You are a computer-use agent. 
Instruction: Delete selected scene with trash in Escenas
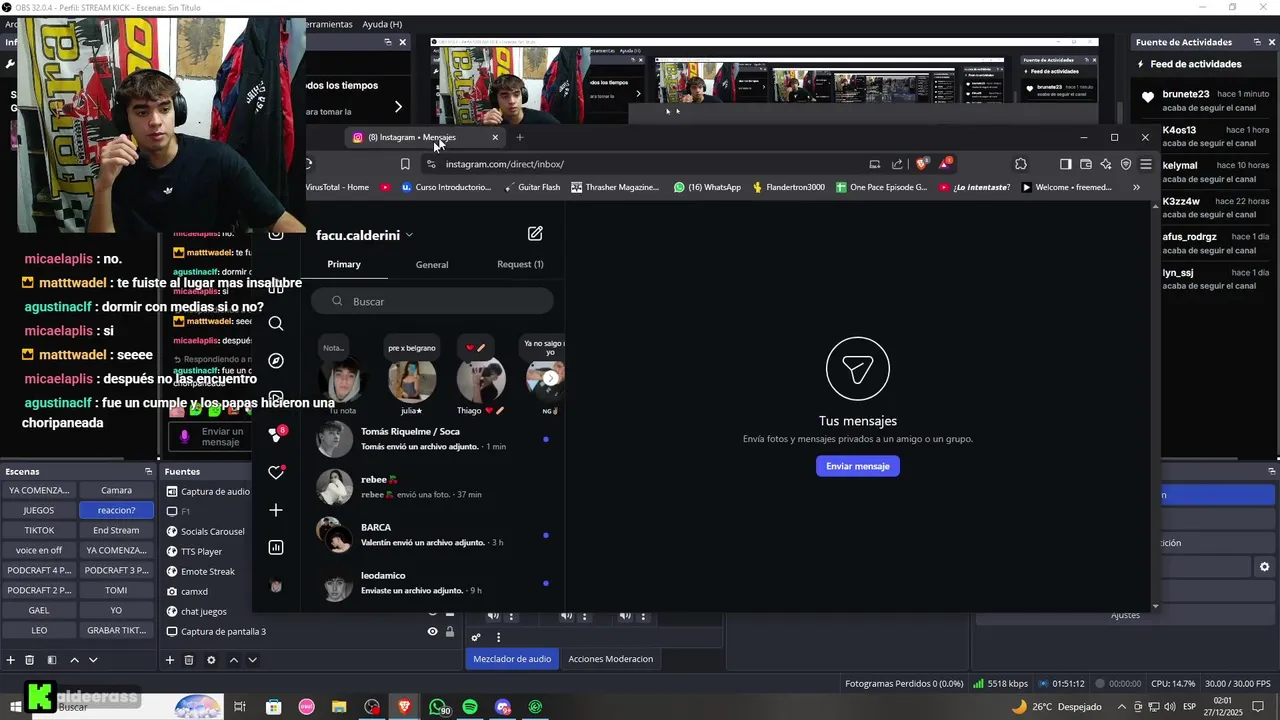click(x=30, y=660)
